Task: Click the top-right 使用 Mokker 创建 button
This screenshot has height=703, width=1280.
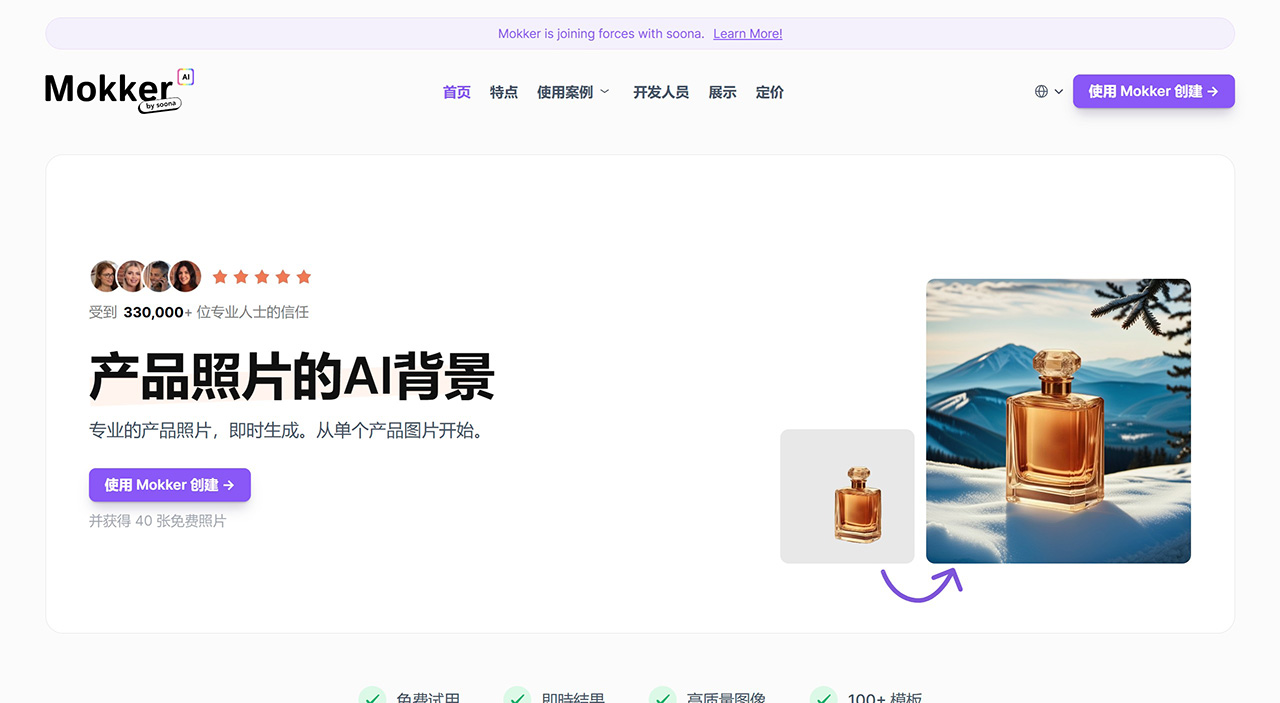Action: pyautogui.click(x=1153, y=91)
